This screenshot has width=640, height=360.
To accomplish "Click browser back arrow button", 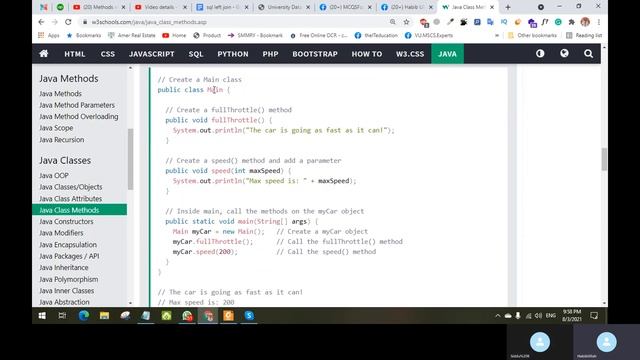I will coord(41,22).
